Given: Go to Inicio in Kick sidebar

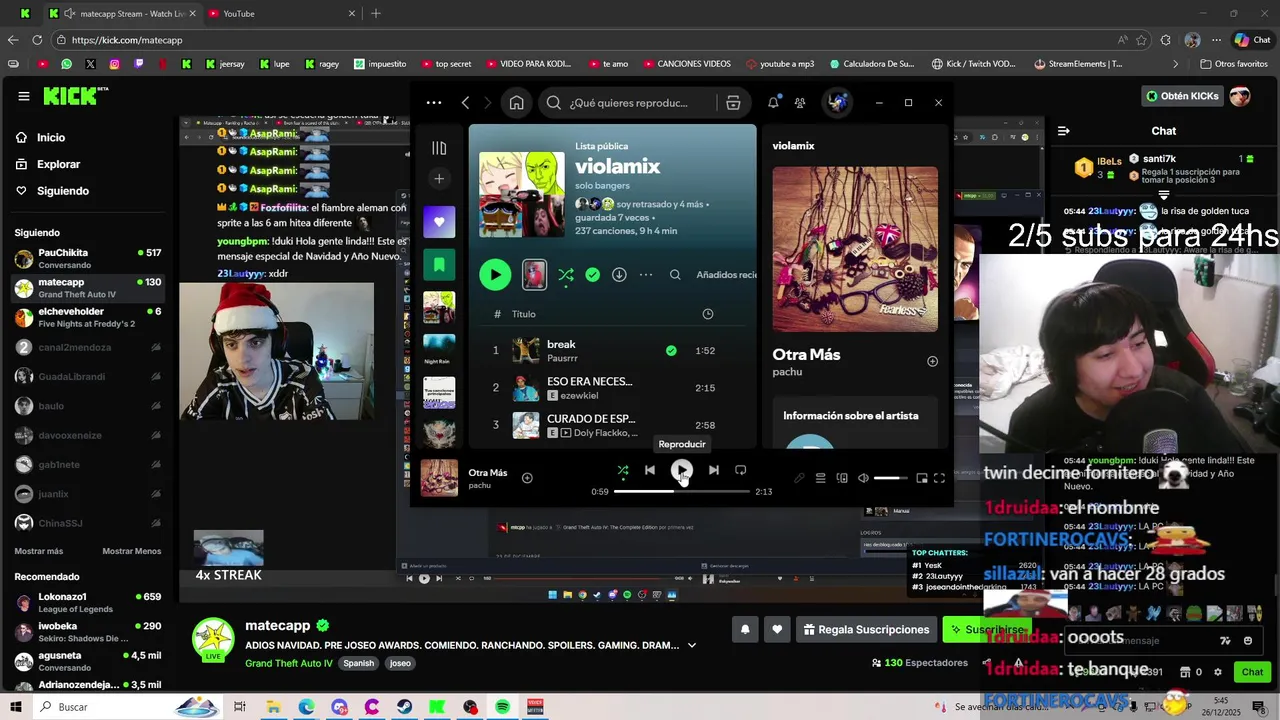Looking at the screenshot, I should click(x=51, y=138).
